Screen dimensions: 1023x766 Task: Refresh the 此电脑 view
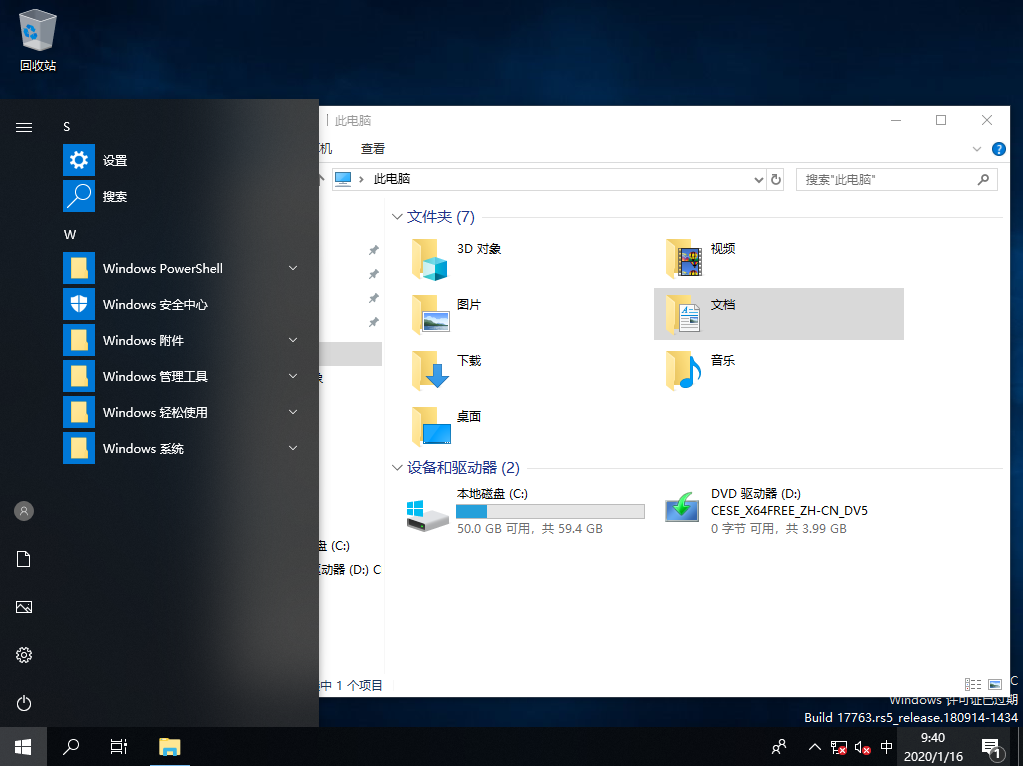776,179
